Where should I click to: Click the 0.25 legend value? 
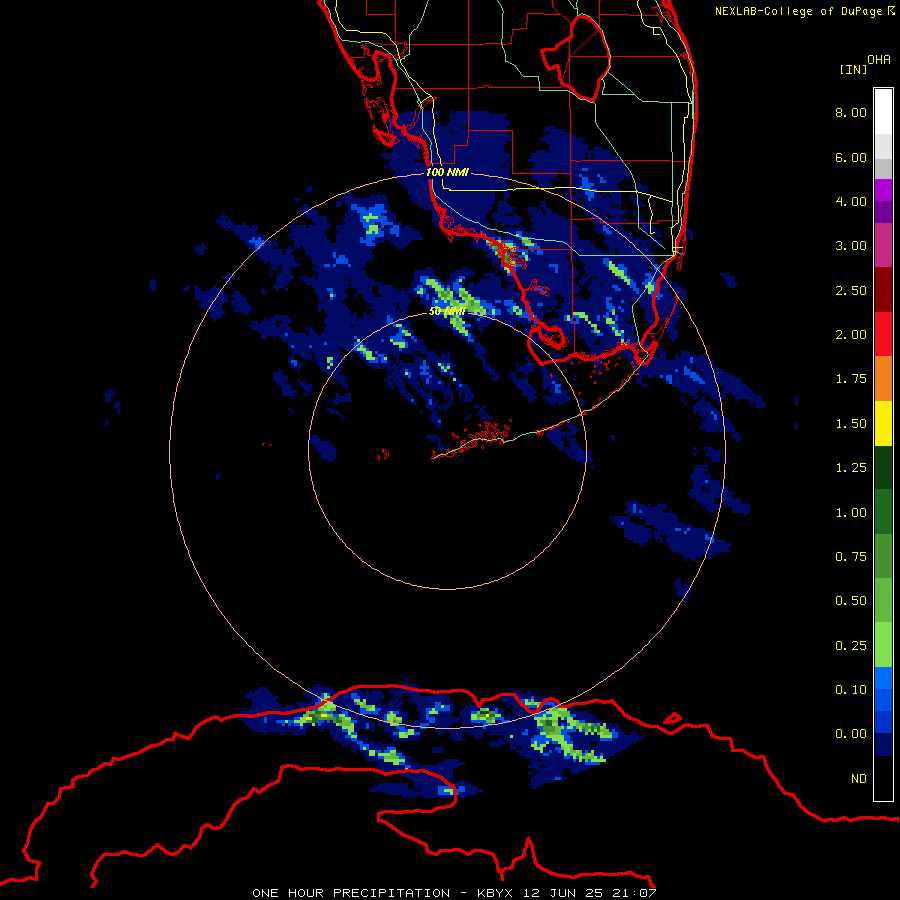pyautogui.click(x=851, y=646)
